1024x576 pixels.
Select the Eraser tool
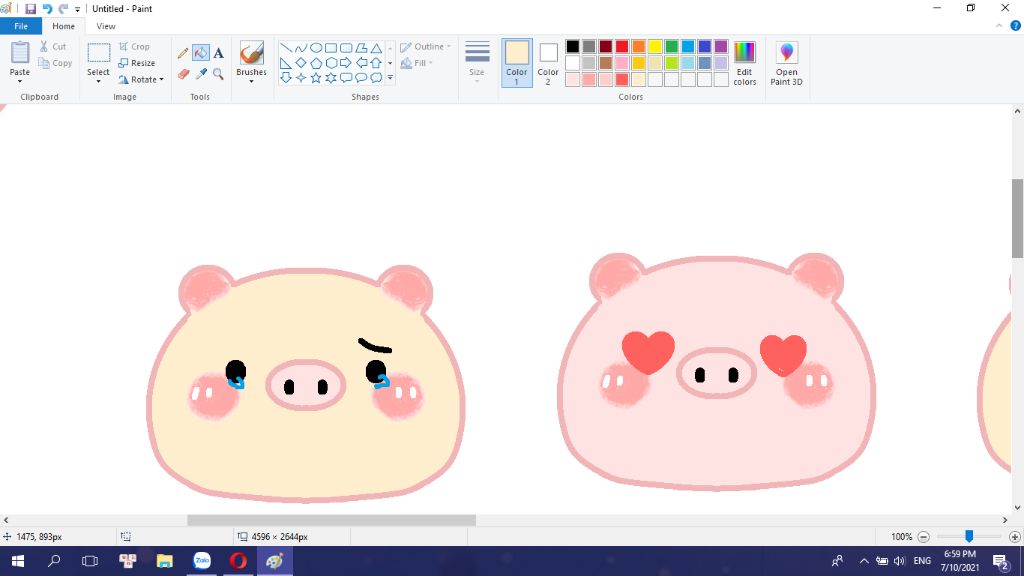click(184, 74)
